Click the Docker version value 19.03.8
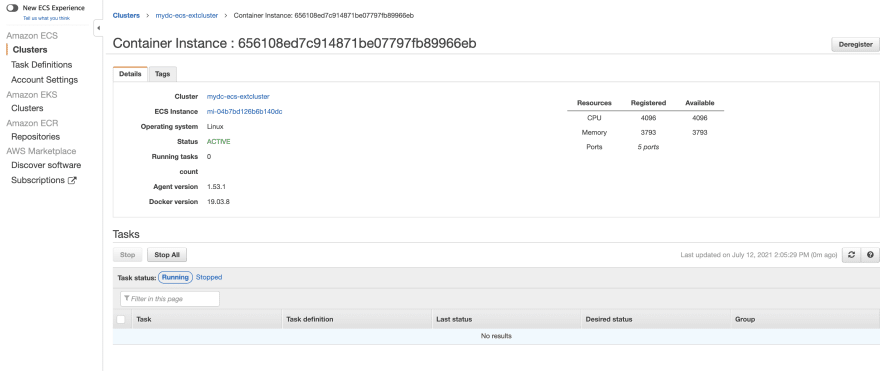This screenshot has width=880, height=371. (218, 201)
